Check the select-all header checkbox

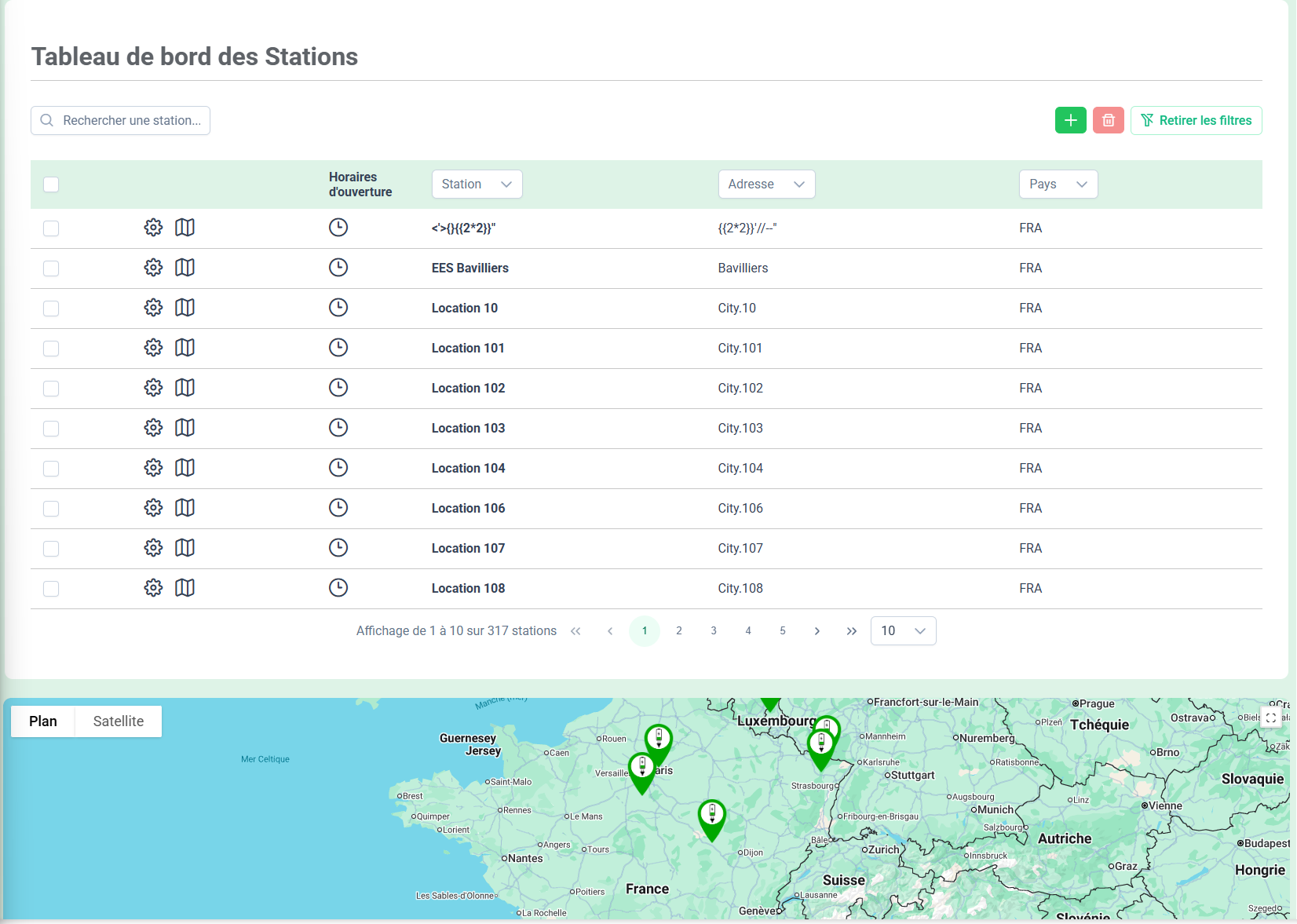51,184
